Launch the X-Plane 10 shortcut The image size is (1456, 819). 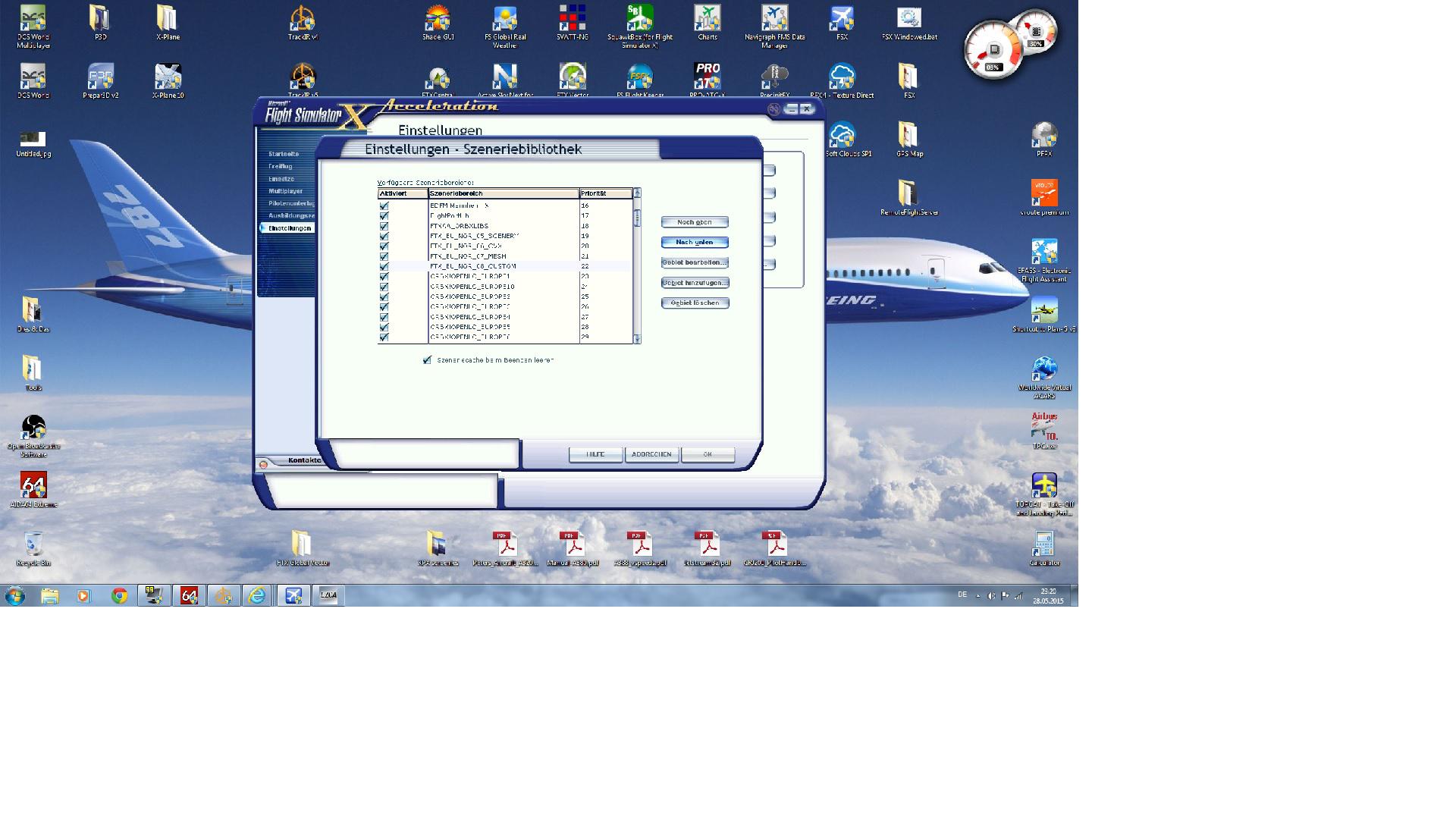pyautogui.click(x=168, y=80)
